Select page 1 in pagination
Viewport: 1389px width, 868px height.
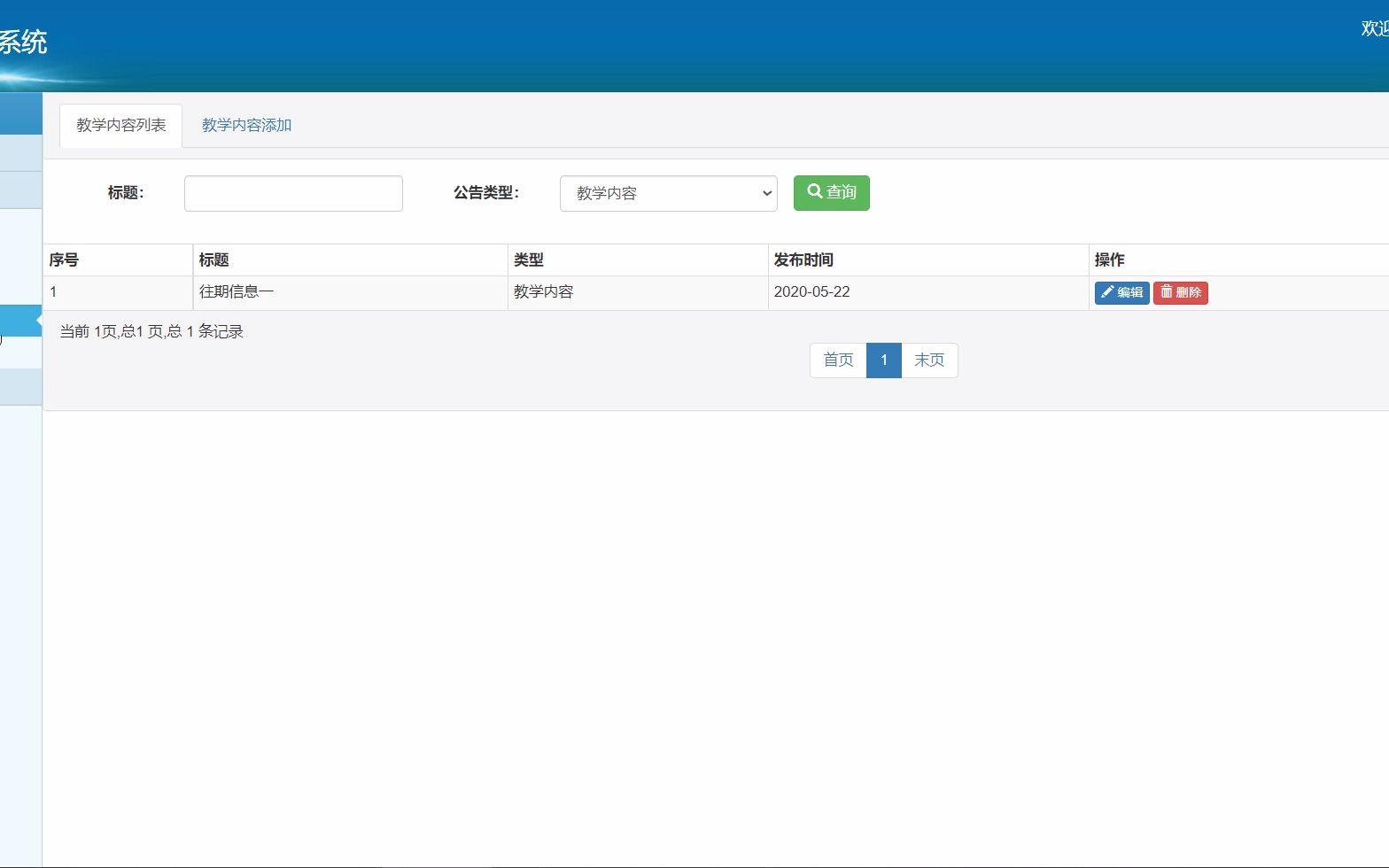point(884,360)
